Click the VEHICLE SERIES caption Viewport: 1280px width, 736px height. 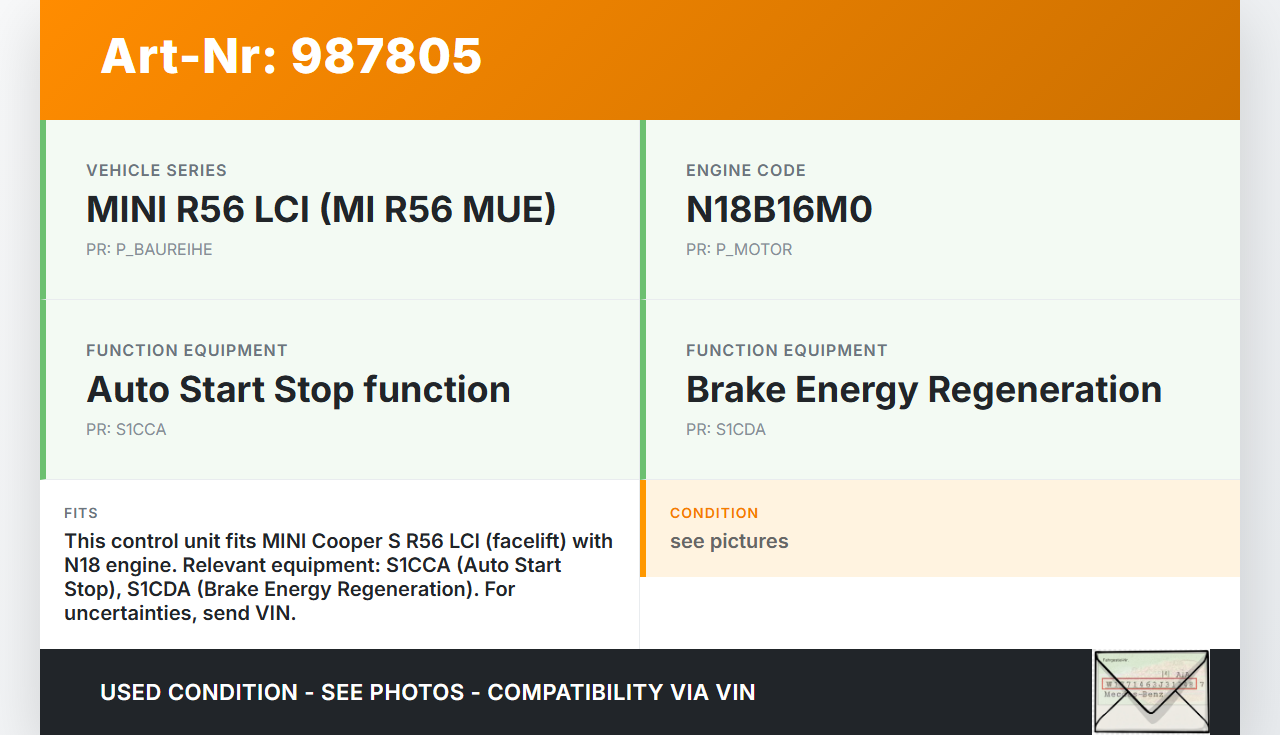click(x=156, y=170)
